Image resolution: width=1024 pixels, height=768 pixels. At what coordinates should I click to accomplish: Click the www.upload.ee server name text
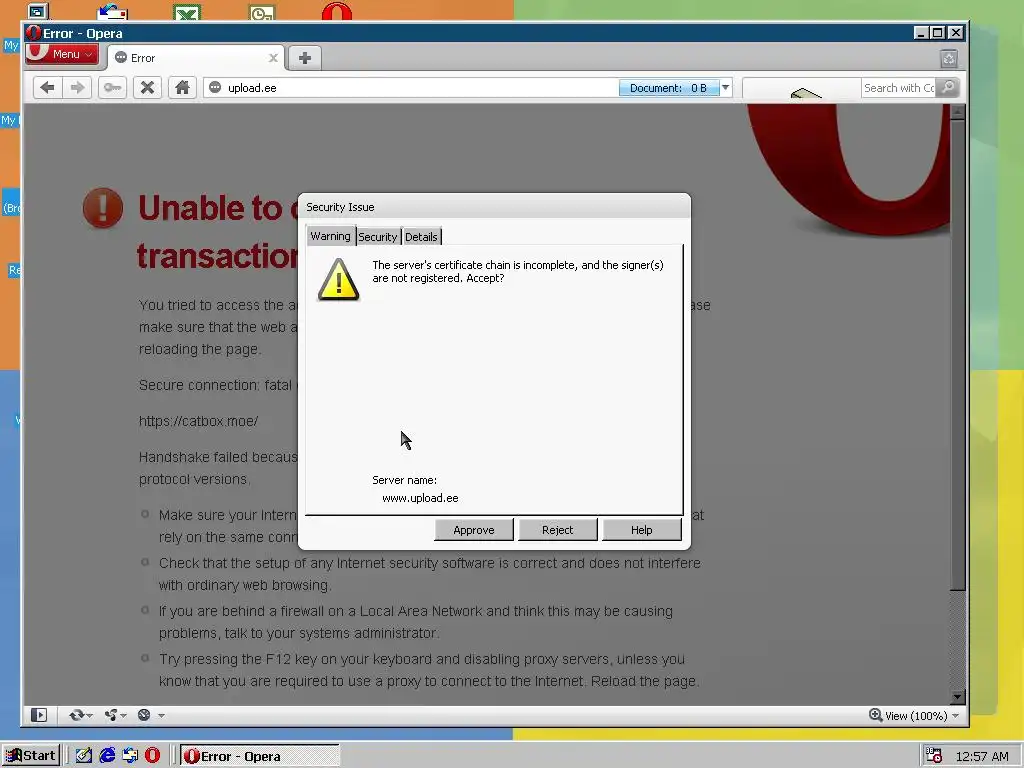coord(420,498)
